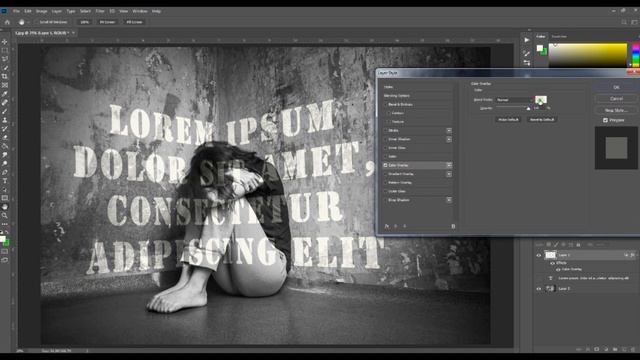Image resolution: width=640 pixels, height=360 pixels.
Task: Select the Zoom tool
Action: [x=5, y=215]
